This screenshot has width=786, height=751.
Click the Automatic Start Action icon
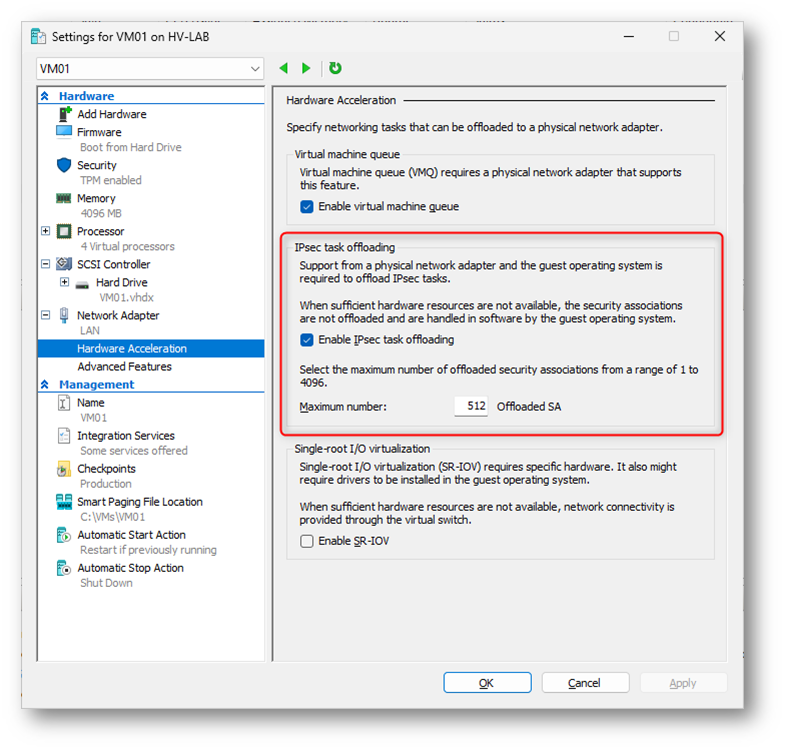[x=64, y=535]
